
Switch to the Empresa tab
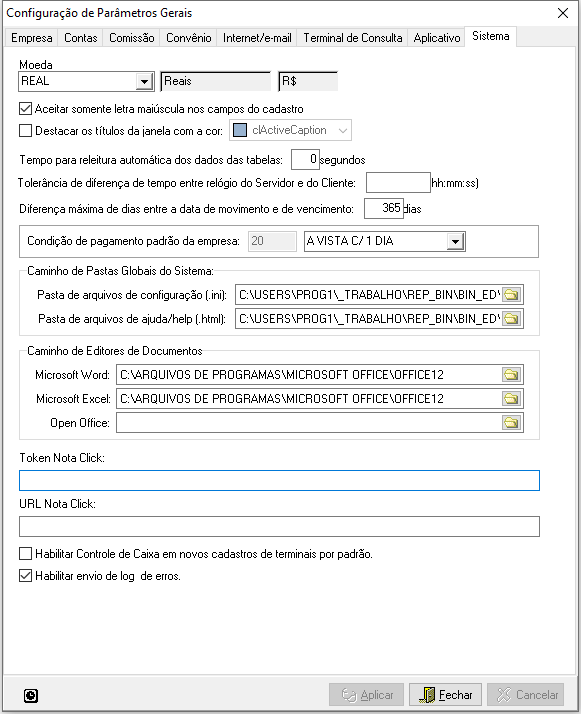click(x=31, y=38)
